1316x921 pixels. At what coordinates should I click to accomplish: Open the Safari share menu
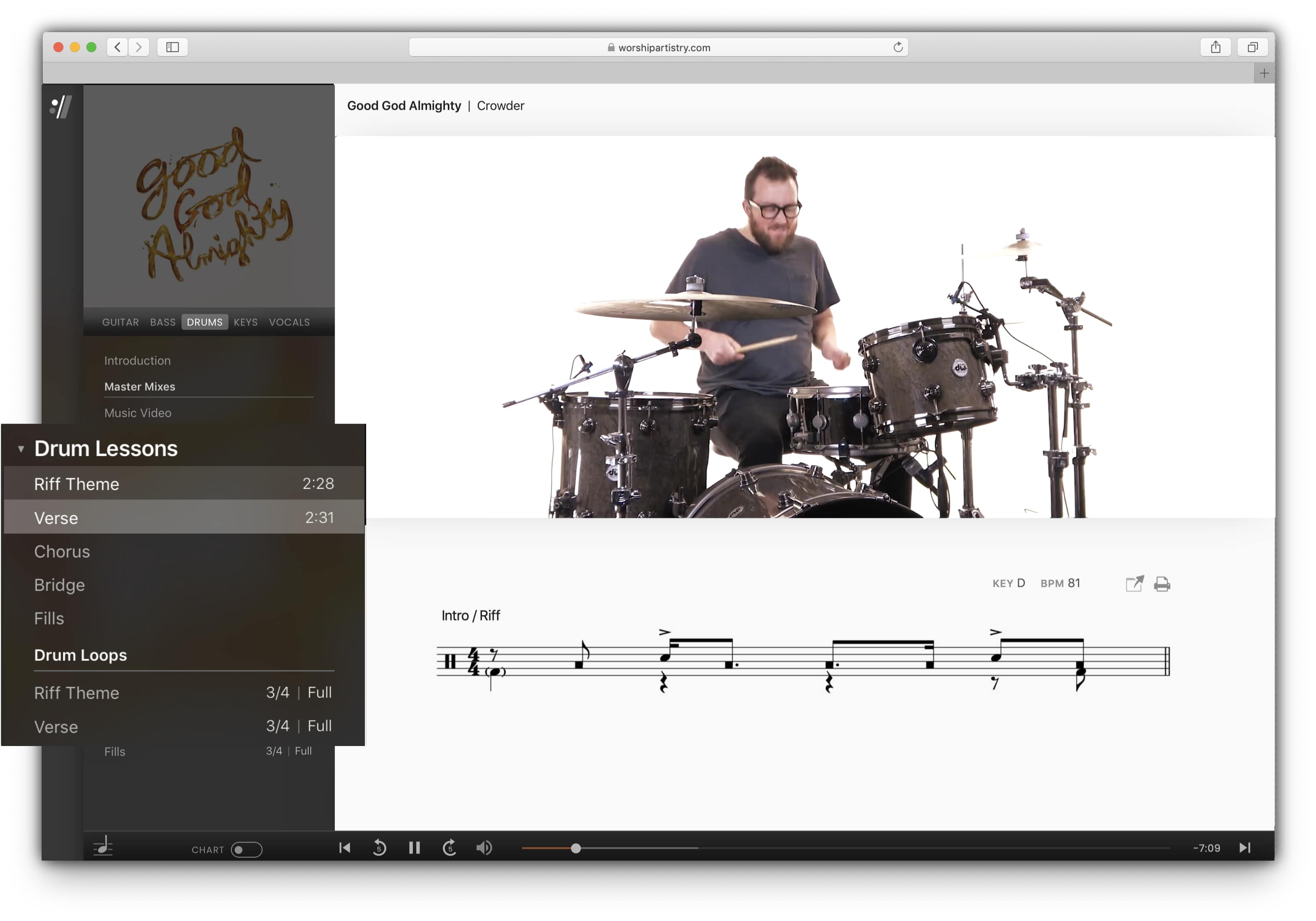[1215, 47]
